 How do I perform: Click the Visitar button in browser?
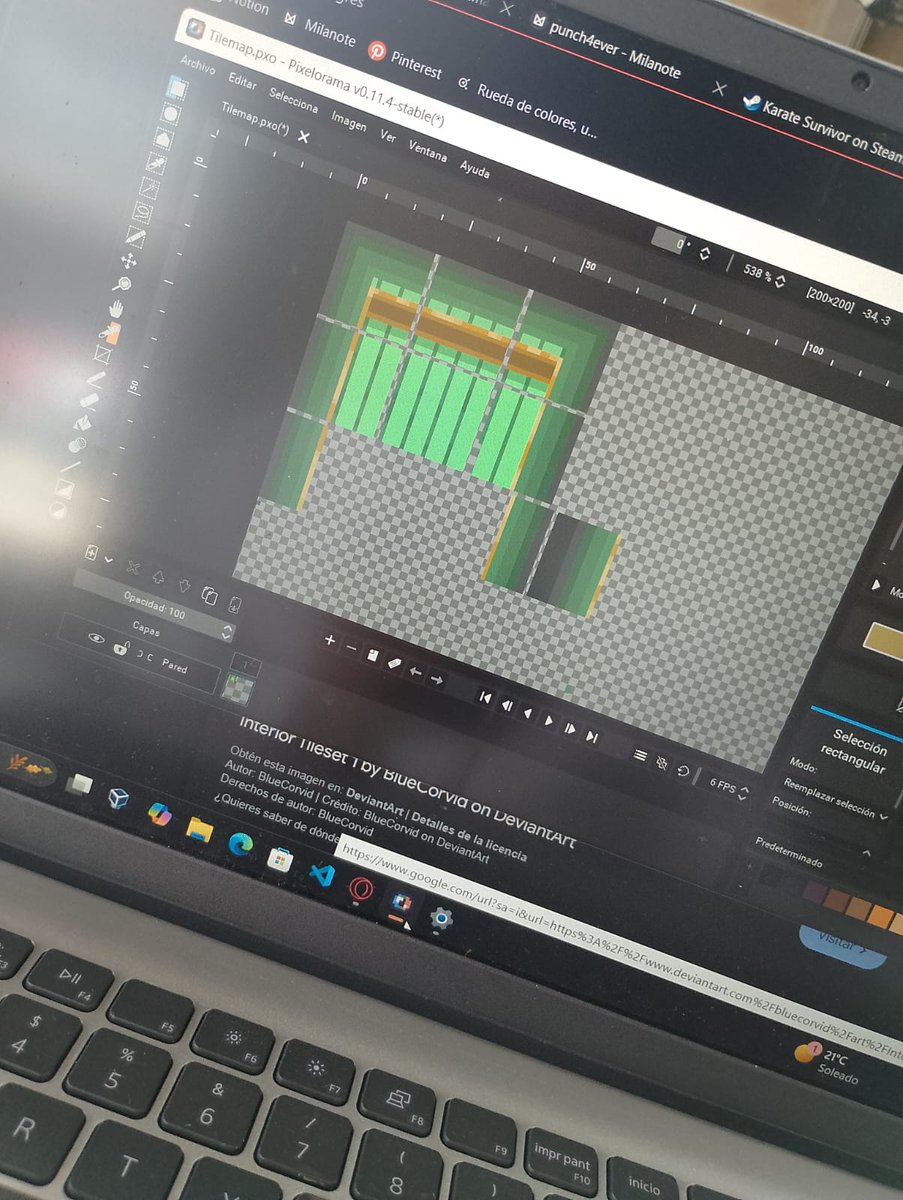841,945
